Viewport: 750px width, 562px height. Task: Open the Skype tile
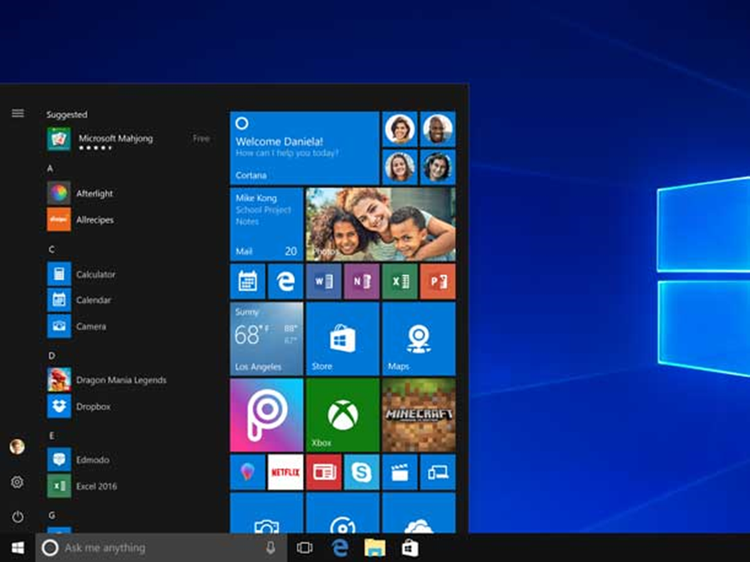[x=361, y=472]
